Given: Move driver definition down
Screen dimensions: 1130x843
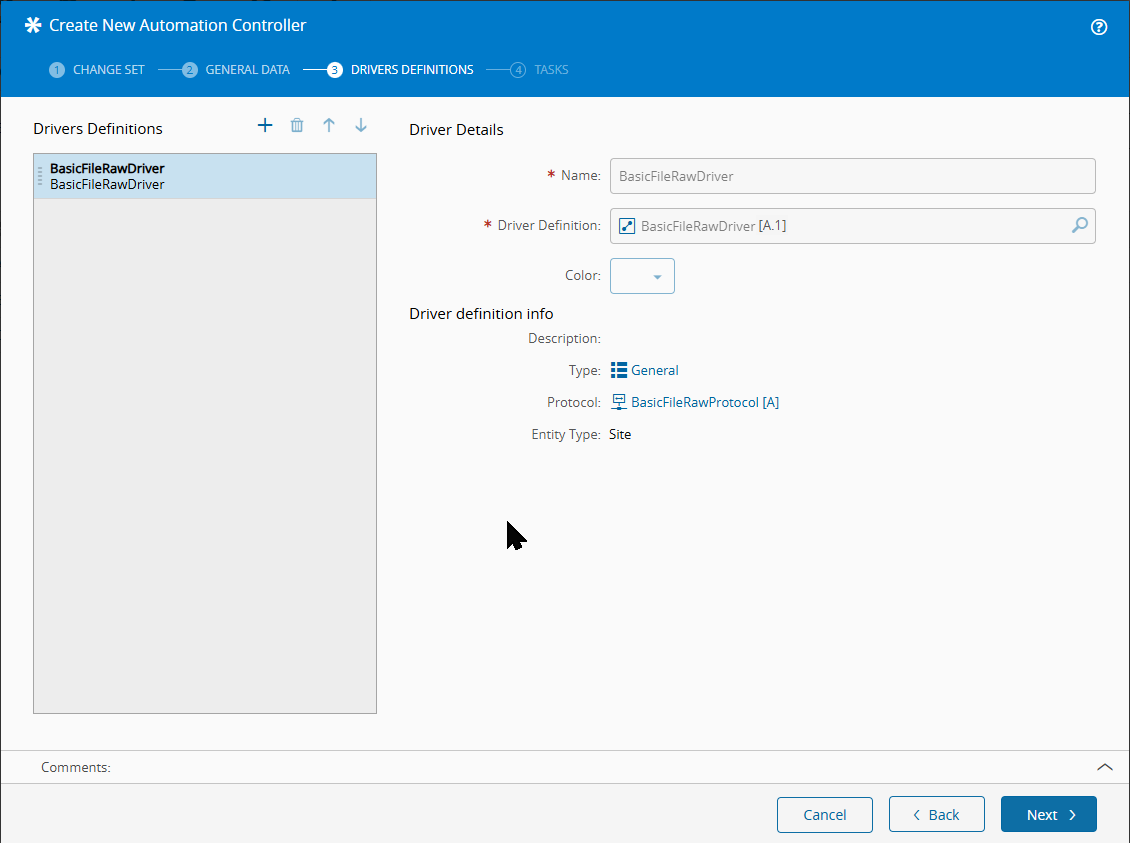Looking at the screenshot, I should click(x=361, y=125).
